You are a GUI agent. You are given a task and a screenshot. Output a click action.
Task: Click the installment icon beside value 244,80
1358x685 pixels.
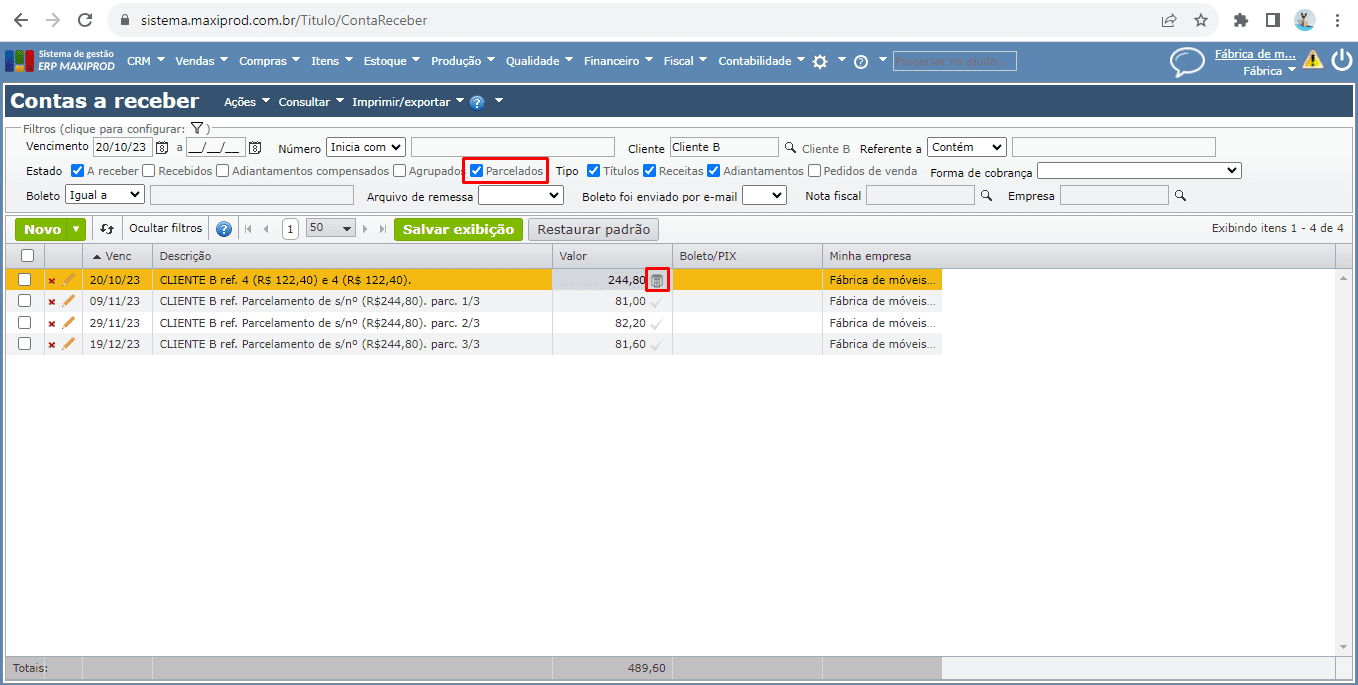[x=657, y=281]
